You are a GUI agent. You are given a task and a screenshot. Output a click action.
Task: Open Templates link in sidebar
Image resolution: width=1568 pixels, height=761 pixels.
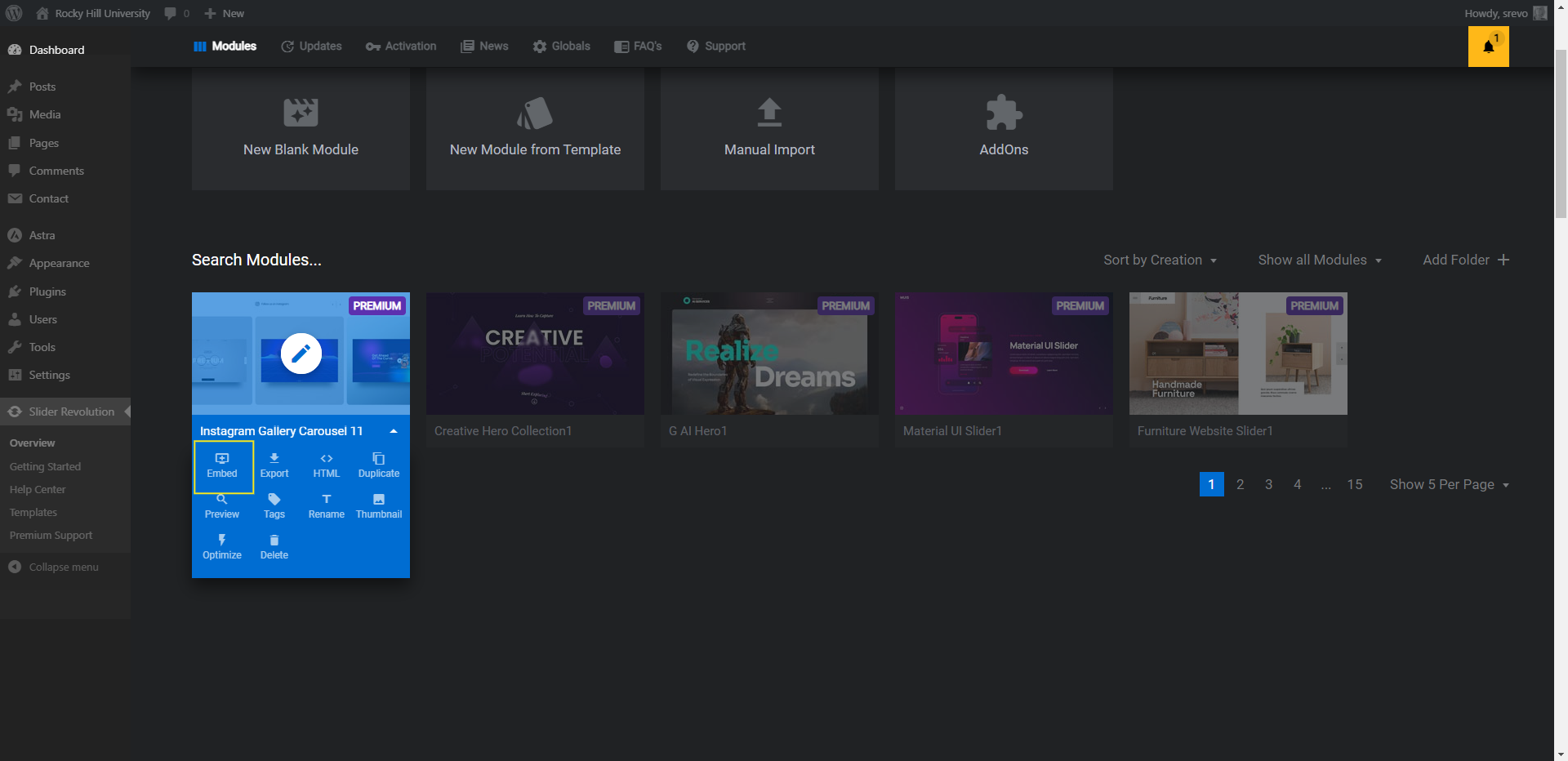pos(33,512)
